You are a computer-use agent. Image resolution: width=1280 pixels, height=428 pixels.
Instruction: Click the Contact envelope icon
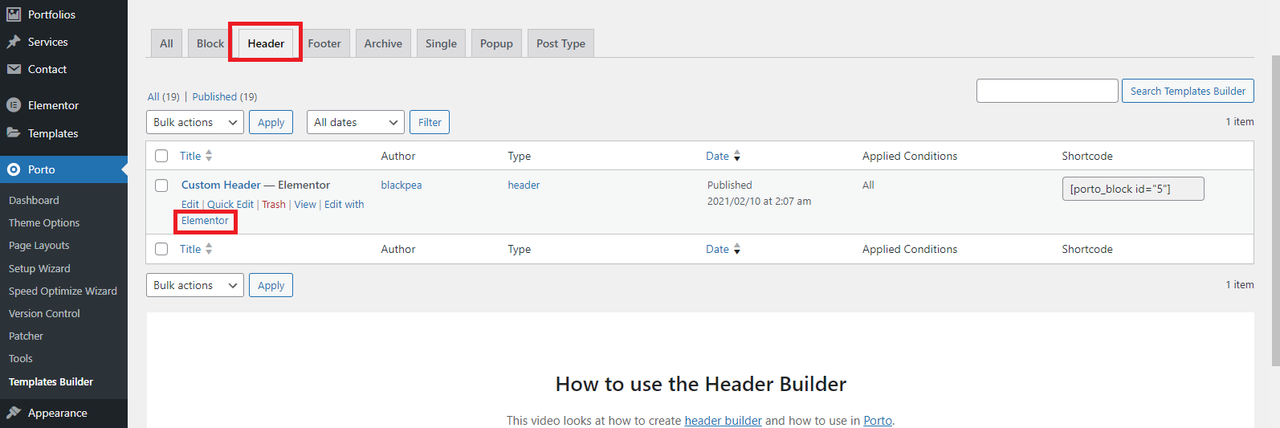point(14,69)
